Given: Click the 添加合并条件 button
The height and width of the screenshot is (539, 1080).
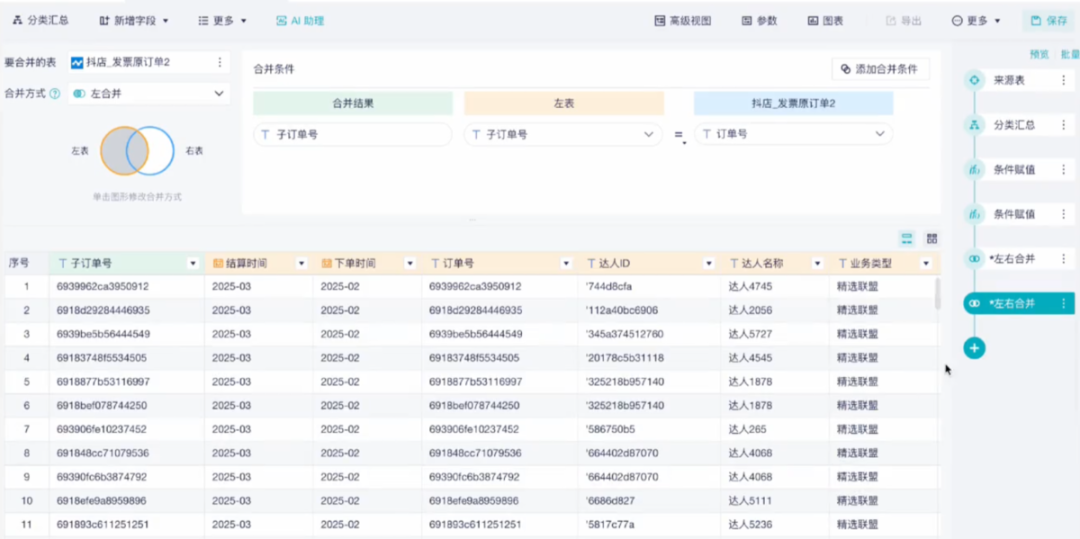Looking at the screenshot, I should [x=880, y=70].
